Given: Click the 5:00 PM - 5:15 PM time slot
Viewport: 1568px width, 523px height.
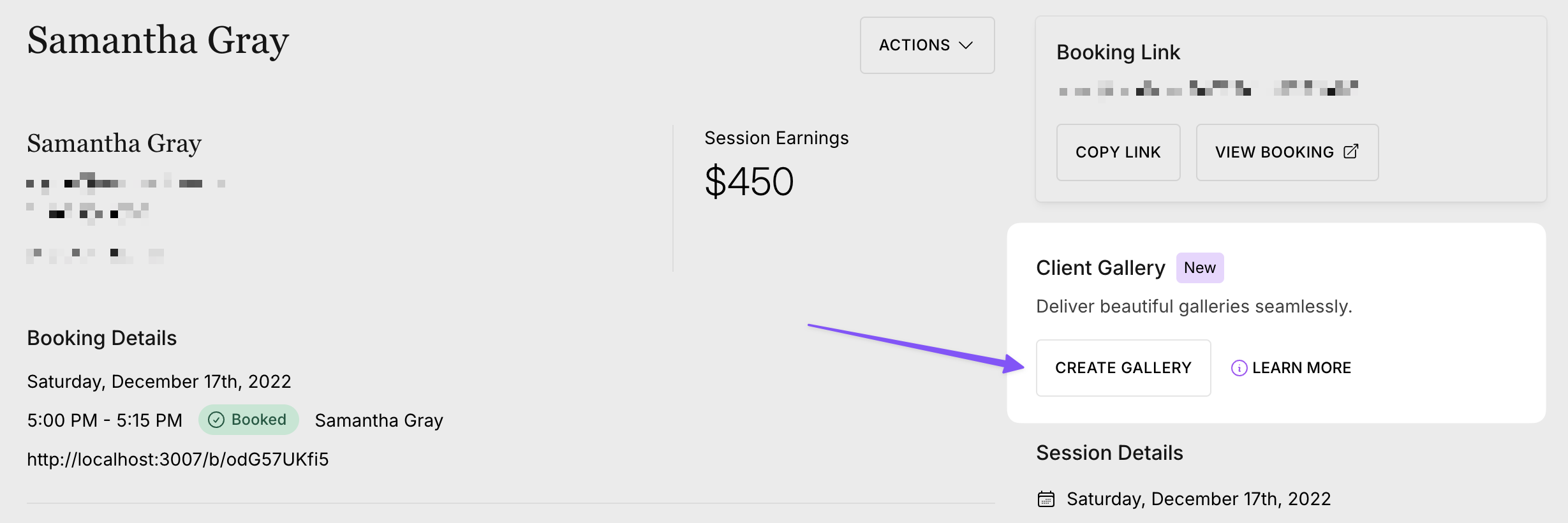Looking at the screenshot, I should pyautogui.click(x=104, y=420).
